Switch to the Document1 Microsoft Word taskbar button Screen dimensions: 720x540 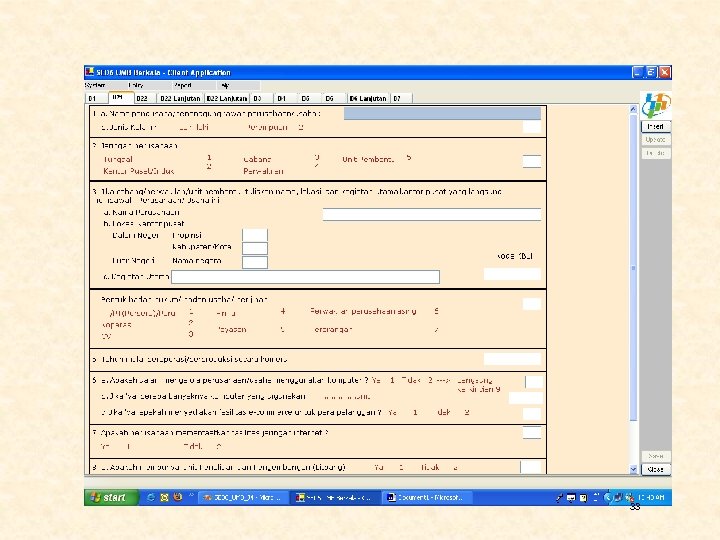pyautogui.click(x=427, y=498)
